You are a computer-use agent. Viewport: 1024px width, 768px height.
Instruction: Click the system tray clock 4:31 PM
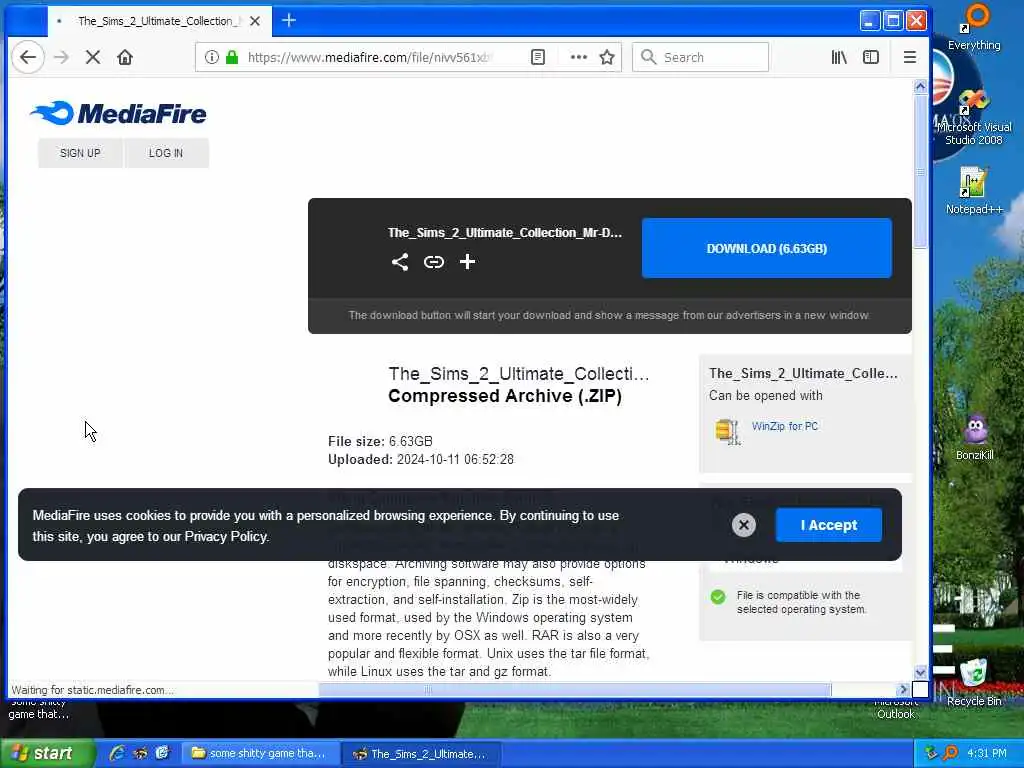[987, 754]
